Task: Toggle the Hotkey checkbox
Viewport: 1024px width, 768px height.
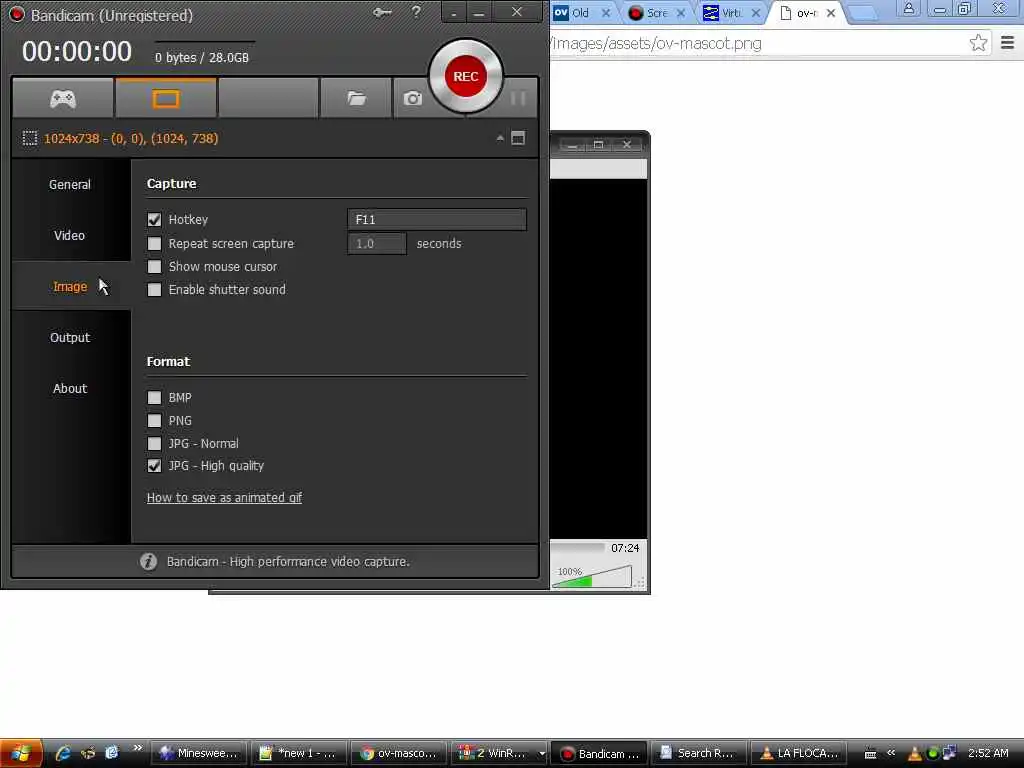Action: click(154, 219)
